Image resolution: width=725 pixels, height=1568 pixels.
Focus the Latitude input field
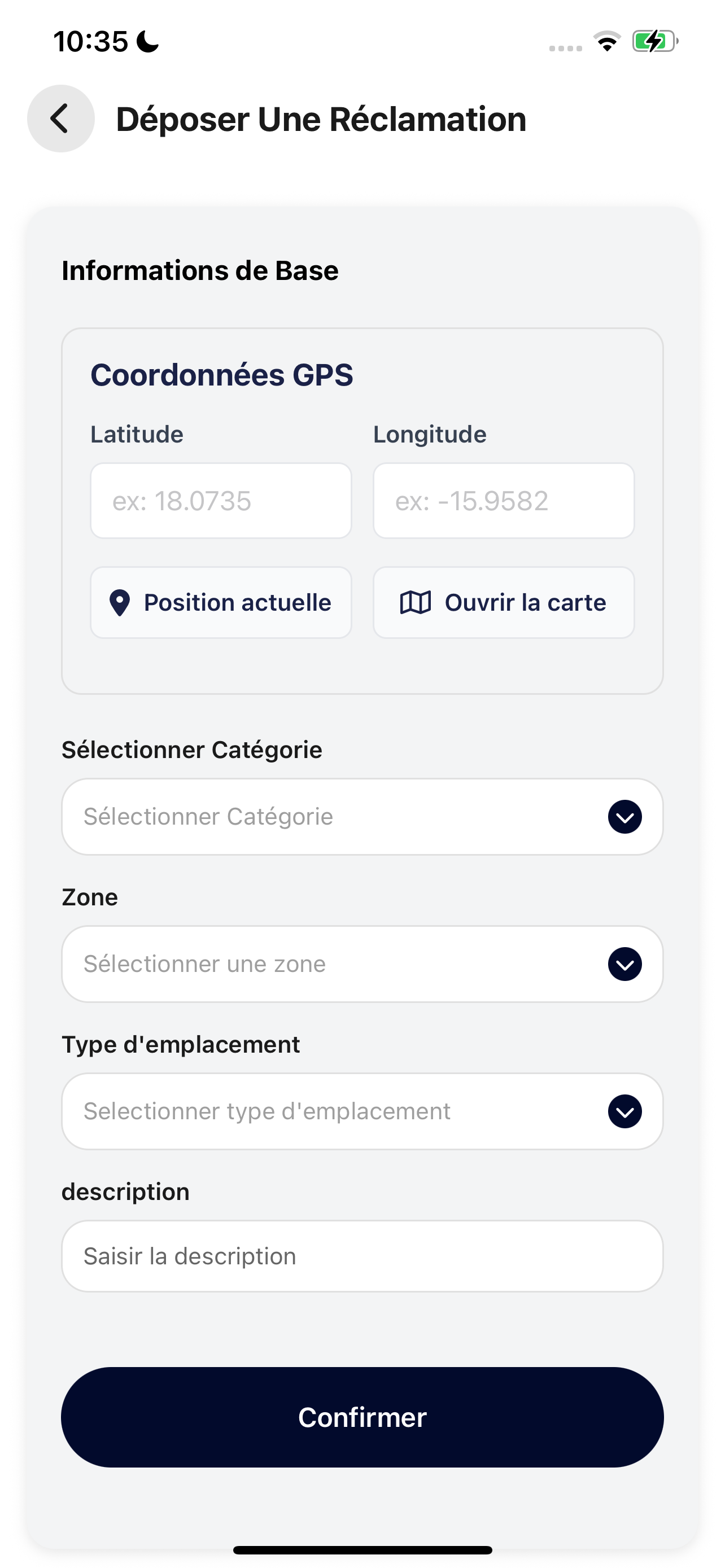point(221,501)
